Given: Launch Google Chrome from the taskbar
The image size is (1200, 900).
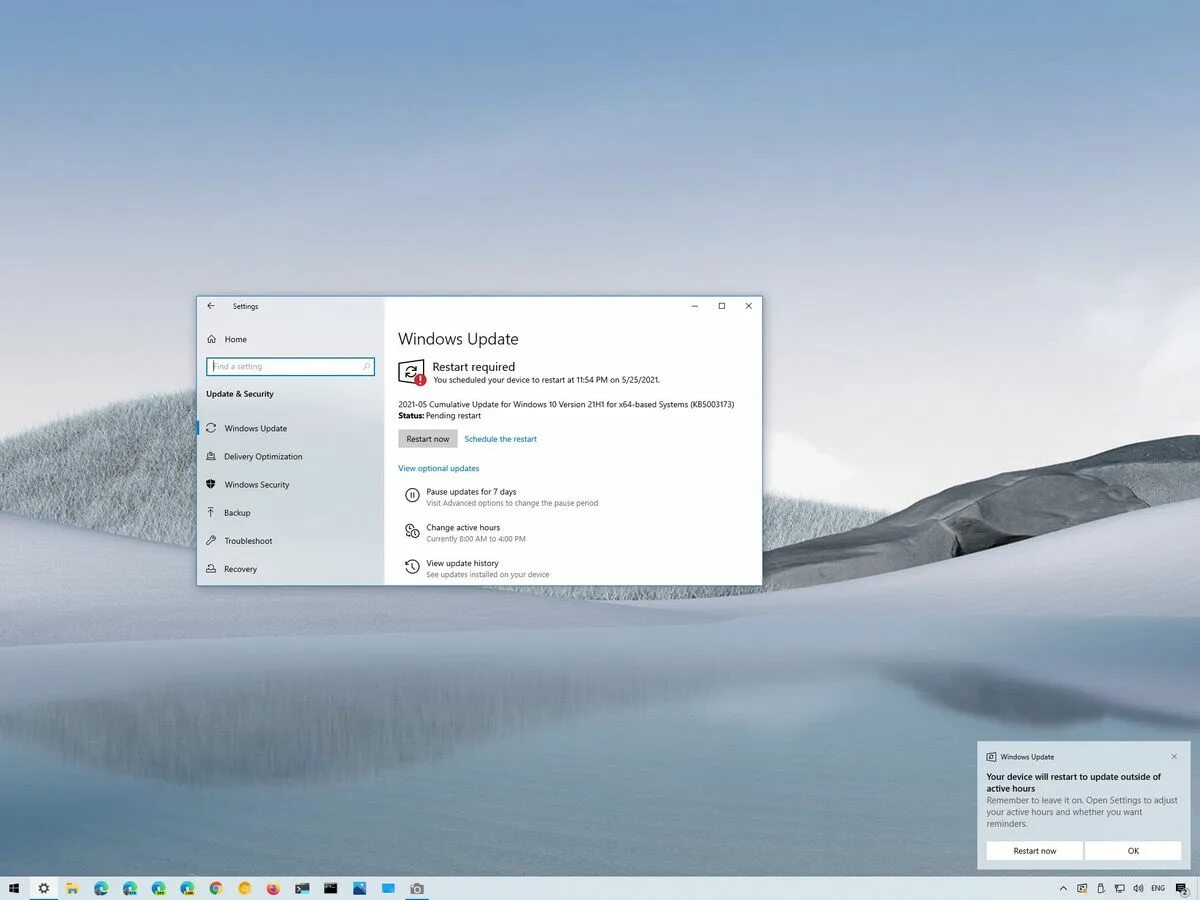Looking at the screenshot, I should pyautogui.click(x=217, y=888).
